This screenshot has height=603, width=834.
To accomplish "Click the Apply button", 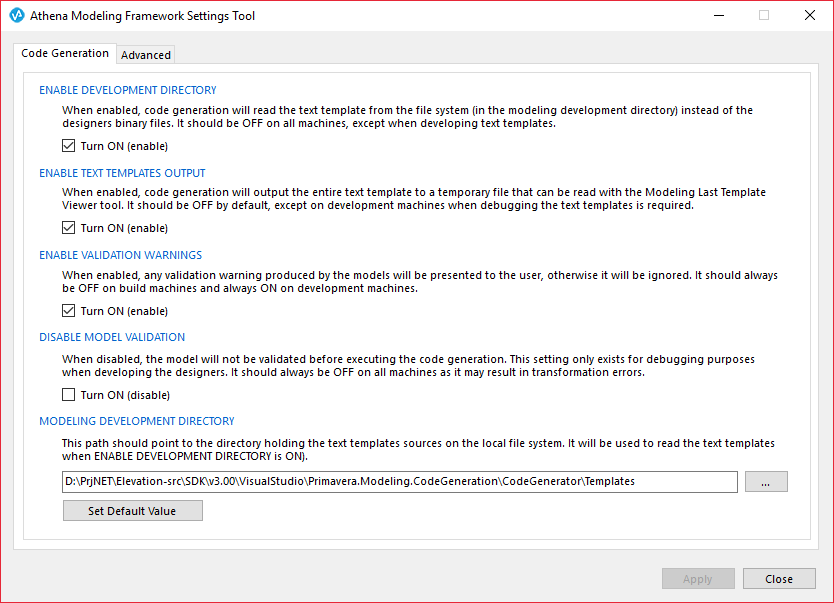I will [698, 579].
